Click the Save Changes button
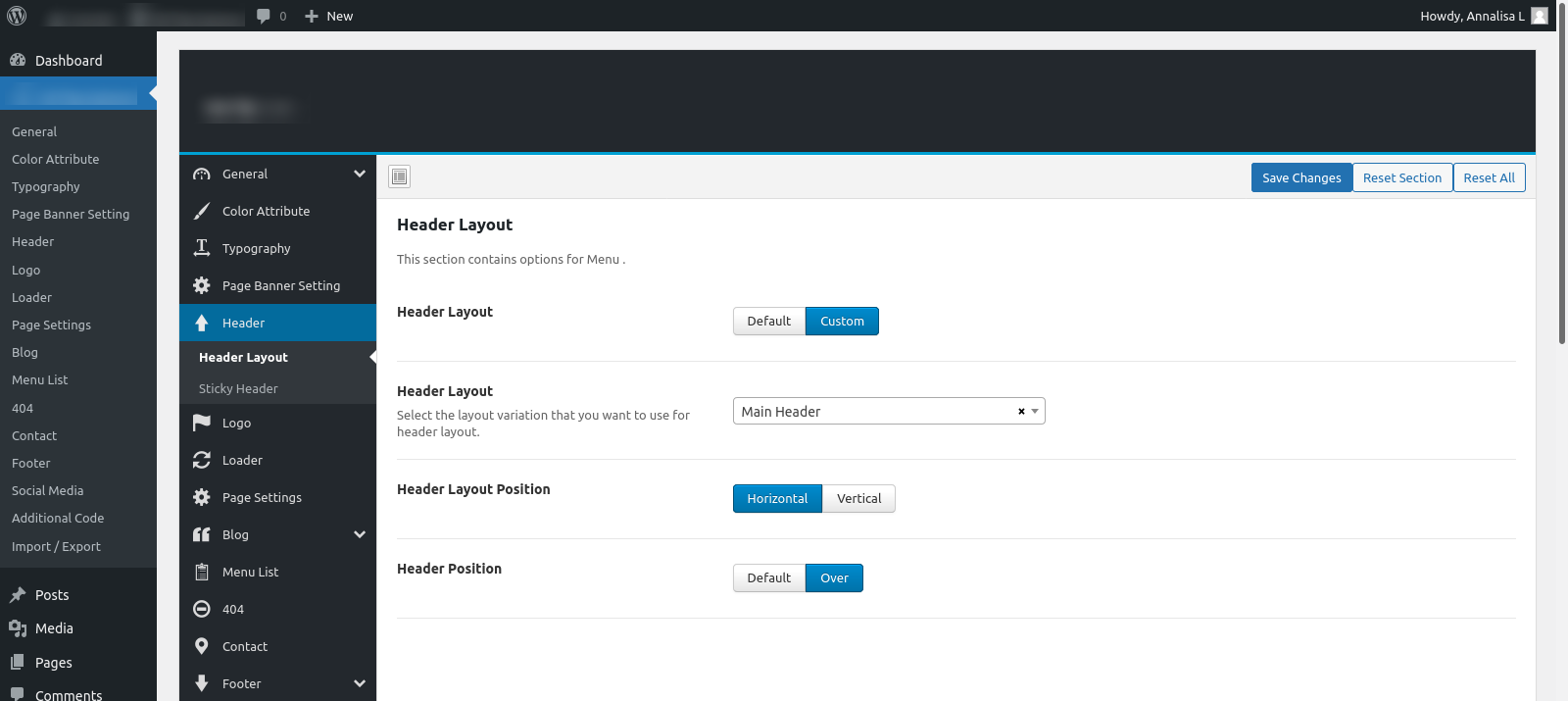The height and width of the screenshot is (701, 1568). pyautogui.click(x=1301, y=177)
